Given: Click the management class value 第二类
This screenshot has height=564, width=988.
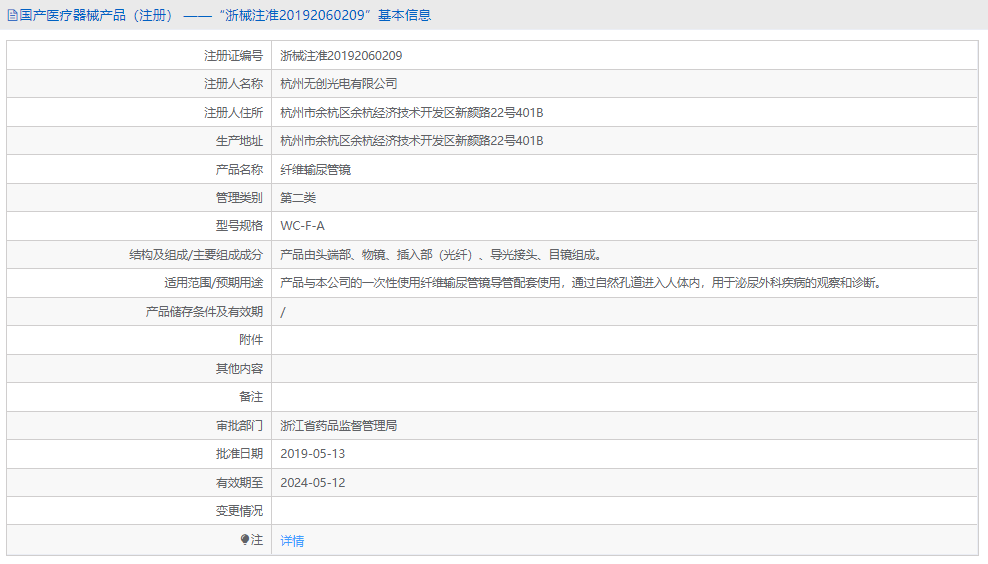Looking at the screenshot, I should [297, 198].
